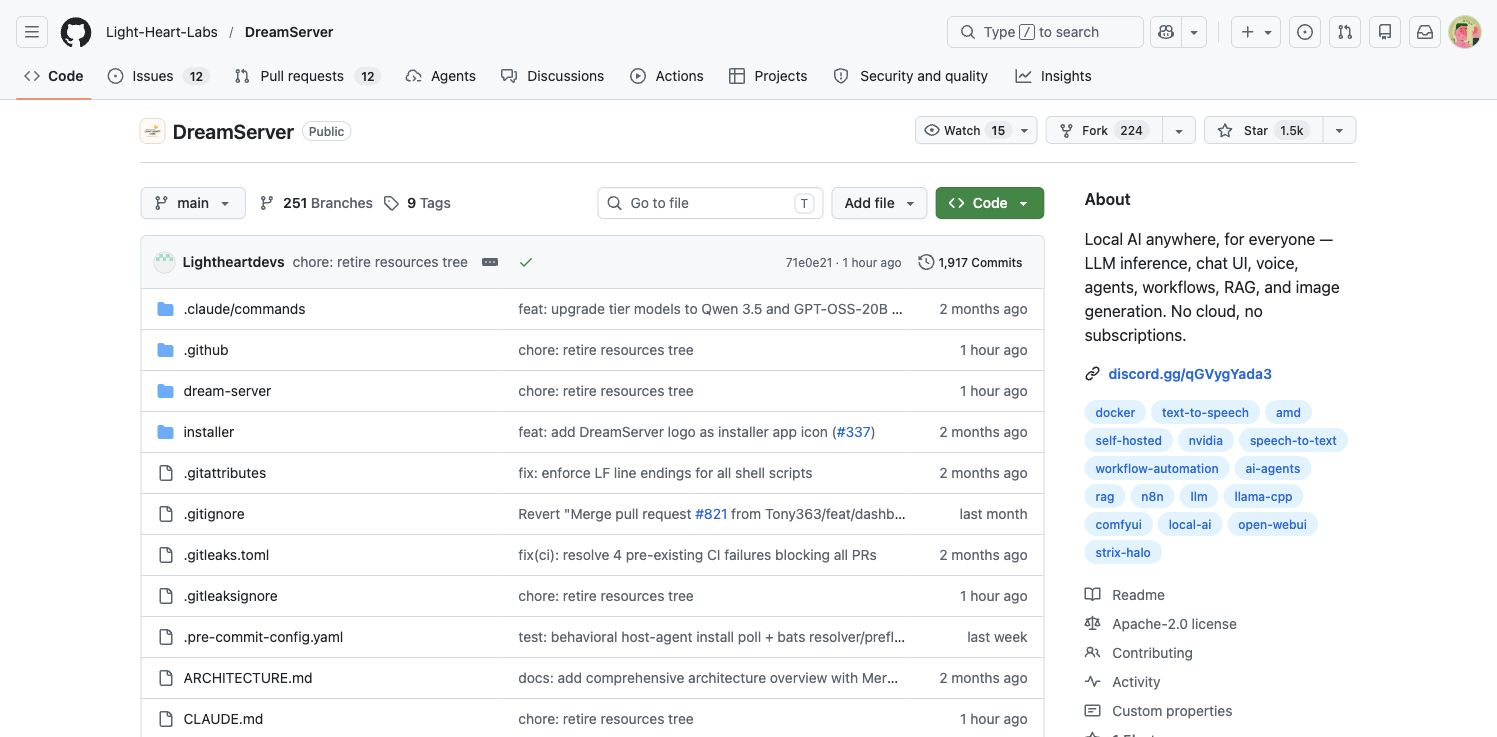
Task: Switch to the Security and quality tab
Action: point(911,76)
